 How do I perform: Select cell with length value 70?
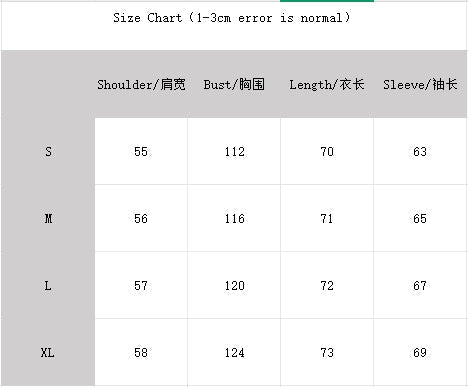tap(327, 152)
